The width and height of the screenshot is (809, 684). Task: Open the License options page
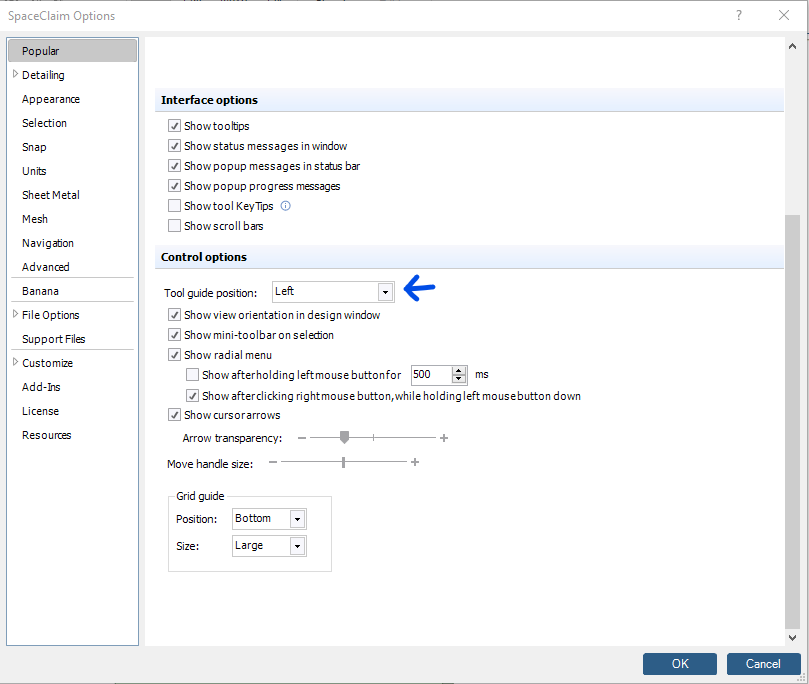tap(40, 411)
